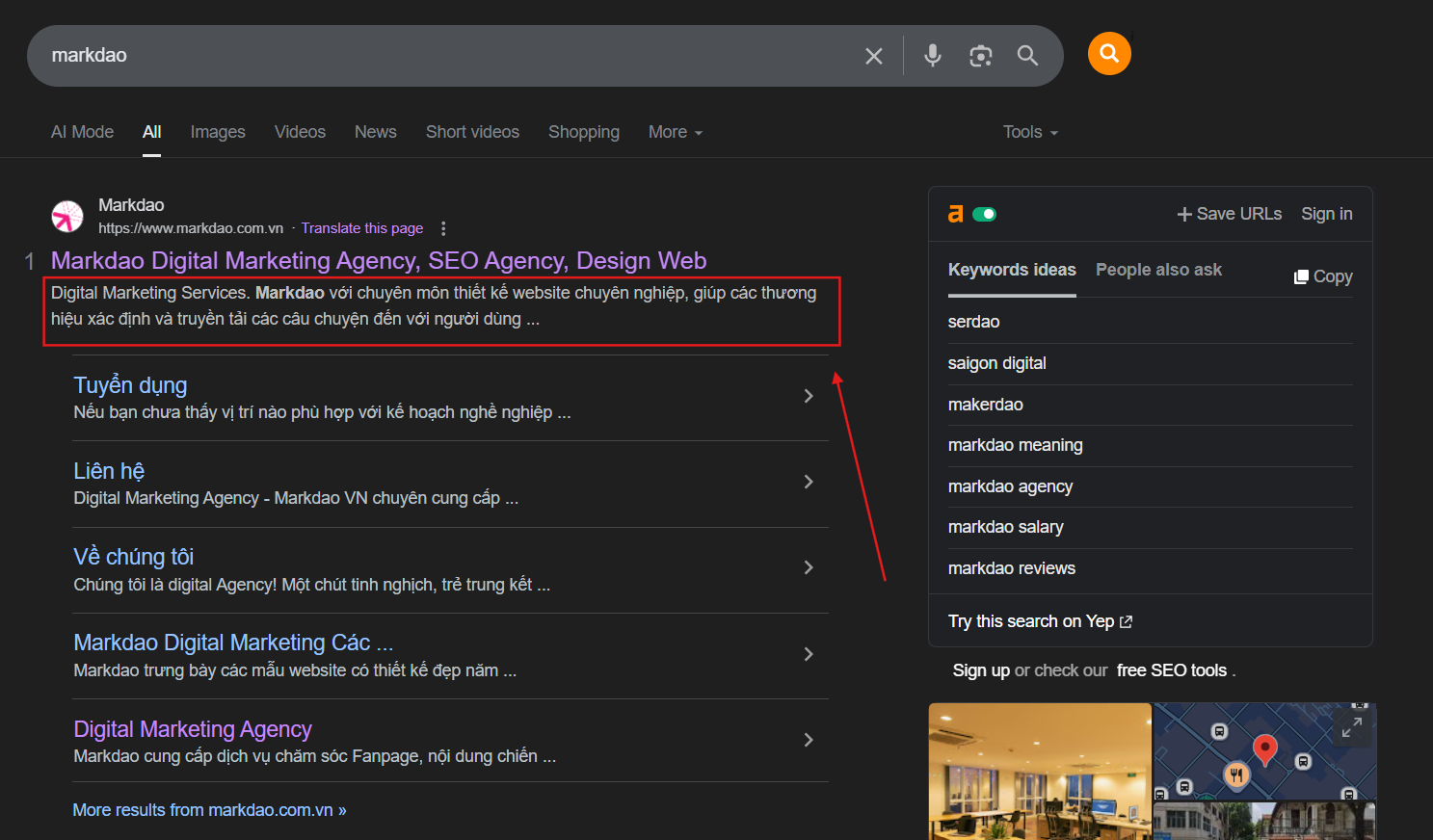
Task: Open the More dropdown in search tabs
Action: (x=675, y=132)
